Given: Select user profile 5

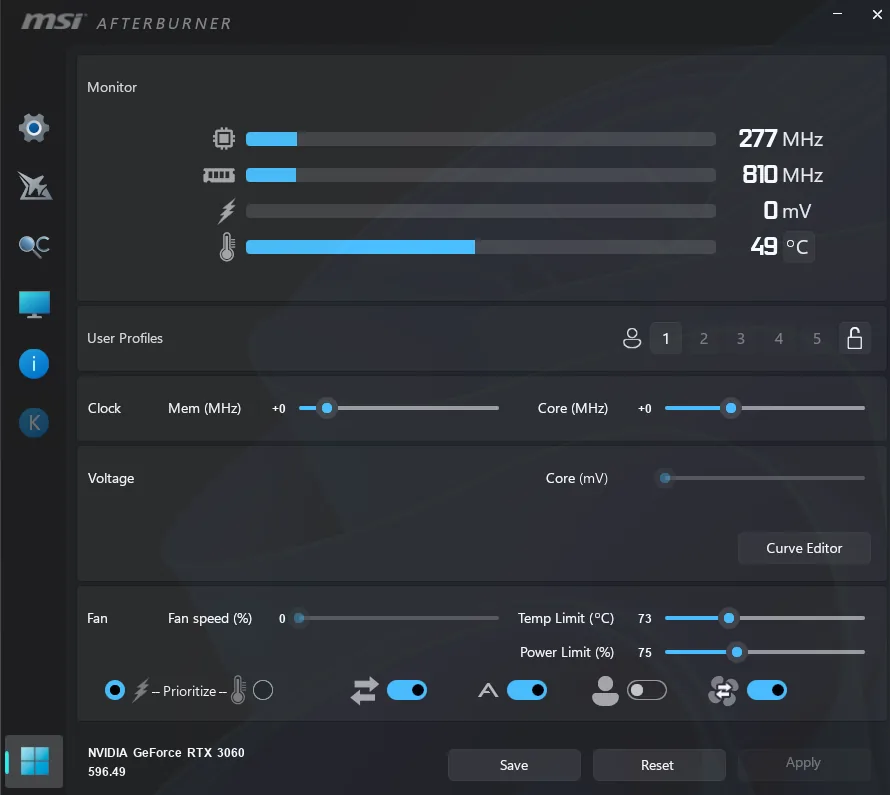Looking at the screenshot, I should pyautogui.click(x=817, y=339).
